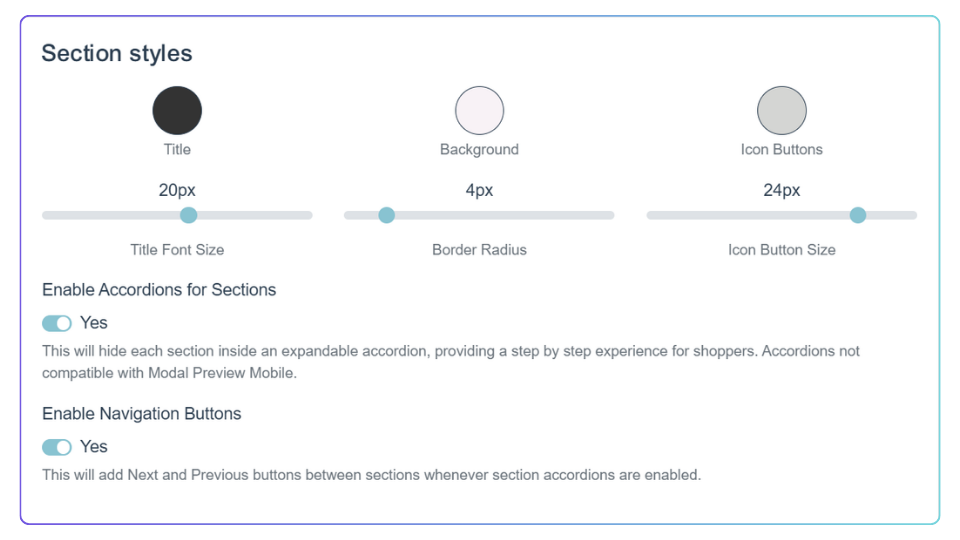Disable the Enable Accordions for Sections toggle
Image resolution: width=960 pixels, height=540 pixels.
point(57,323)
